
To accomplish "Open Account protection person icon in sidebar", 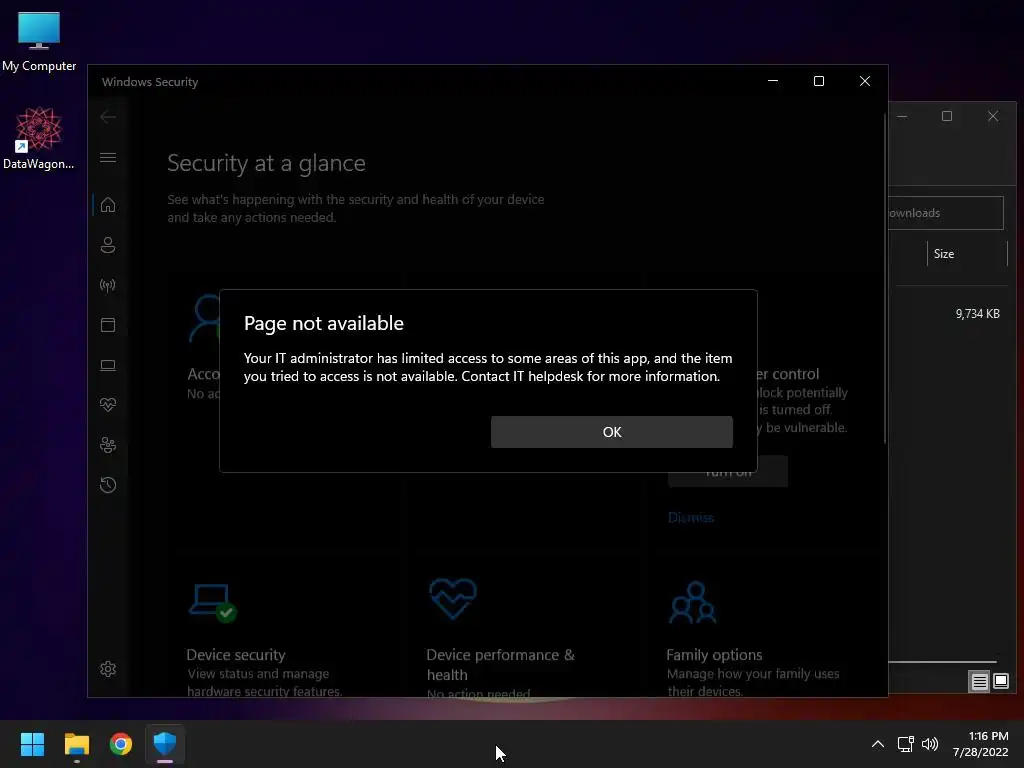I will pos(108,245).
